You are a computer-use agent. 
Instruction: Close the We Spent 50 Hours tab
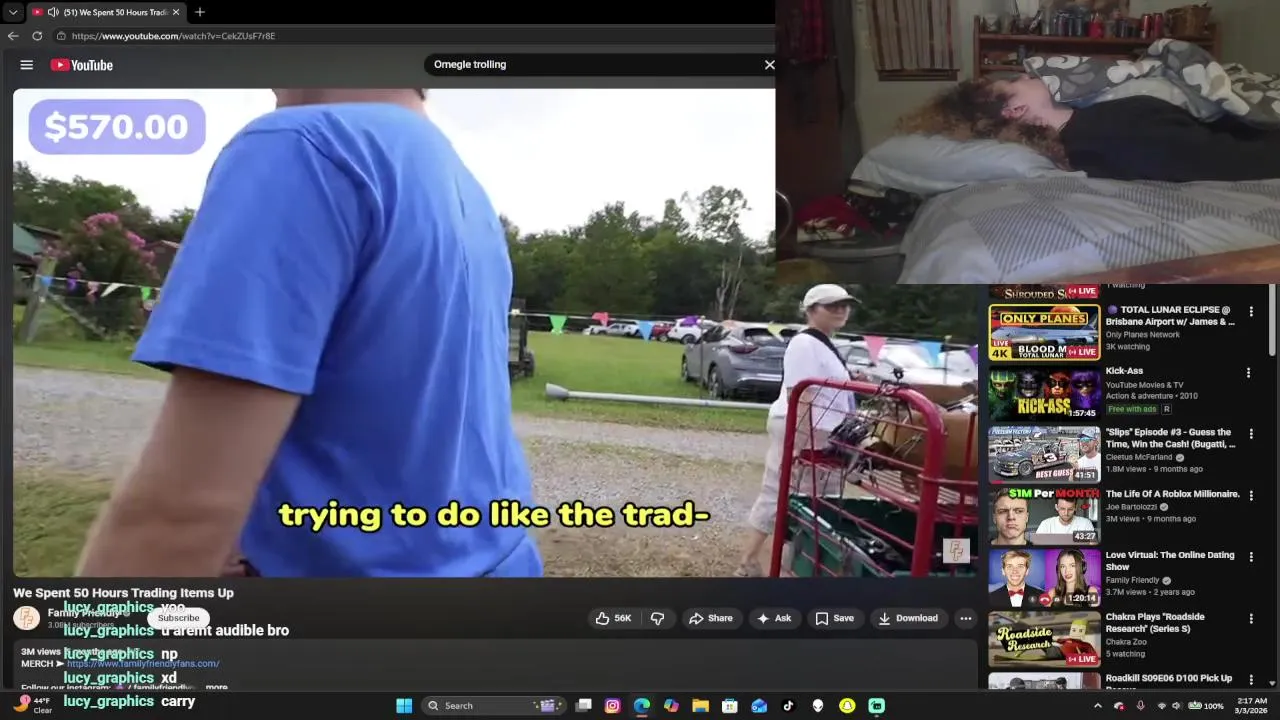(176, 12)
